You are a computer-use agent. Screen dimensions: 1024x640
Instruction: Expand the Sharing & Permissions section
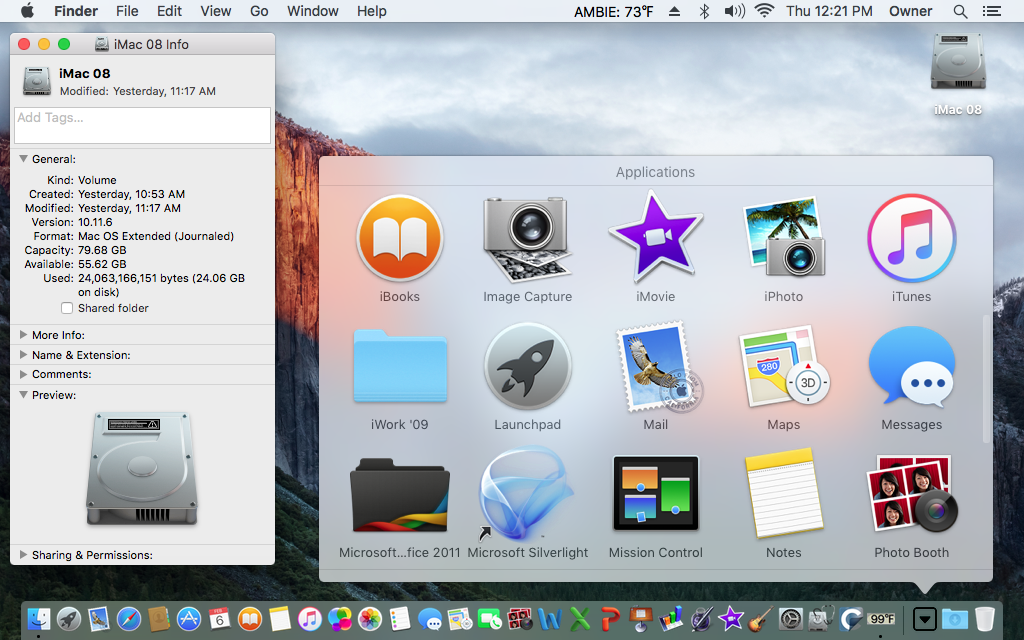pyautogui.click(x=24, y=555)
